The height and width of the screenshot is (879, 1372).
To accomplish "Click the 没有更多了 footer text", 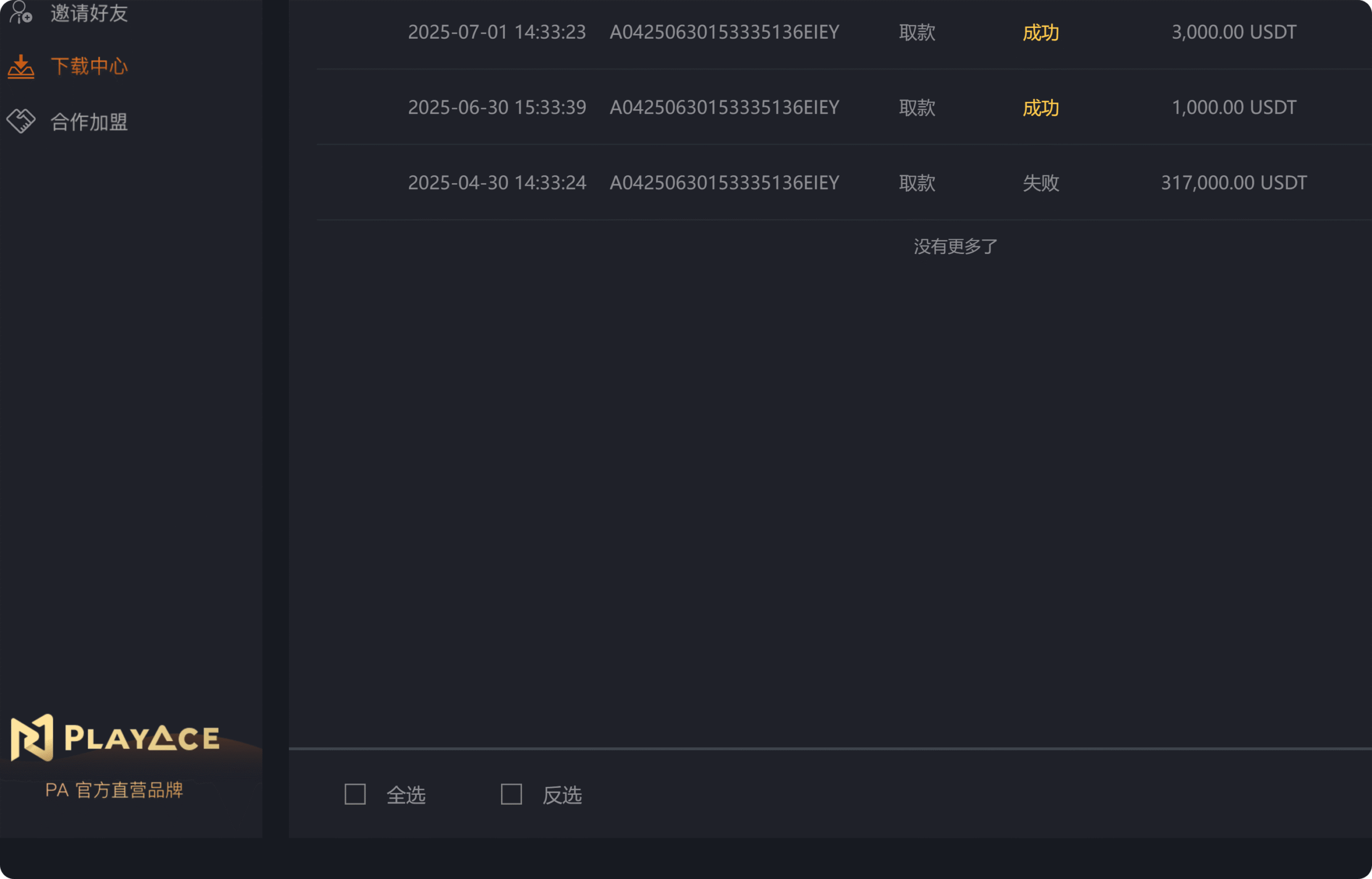I will tap(956, 246).
